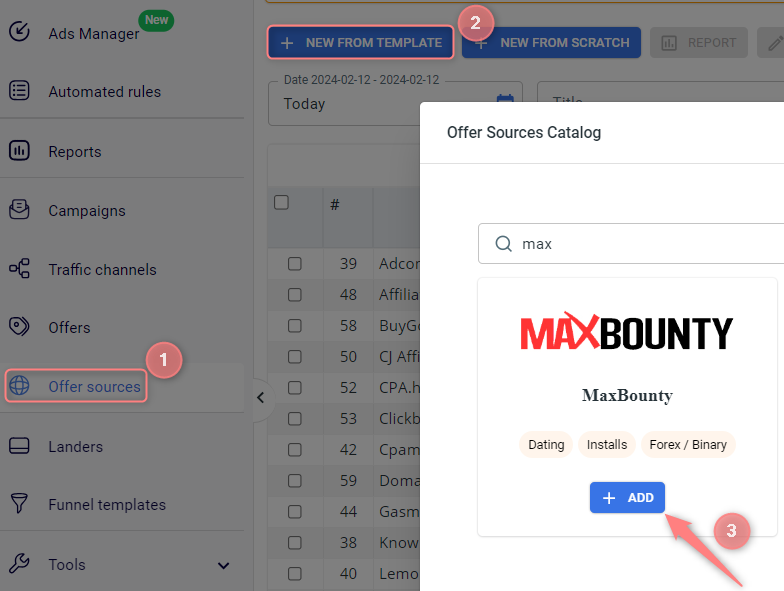
Task: Click the Traffic channels branch icon
Action: 19,268
